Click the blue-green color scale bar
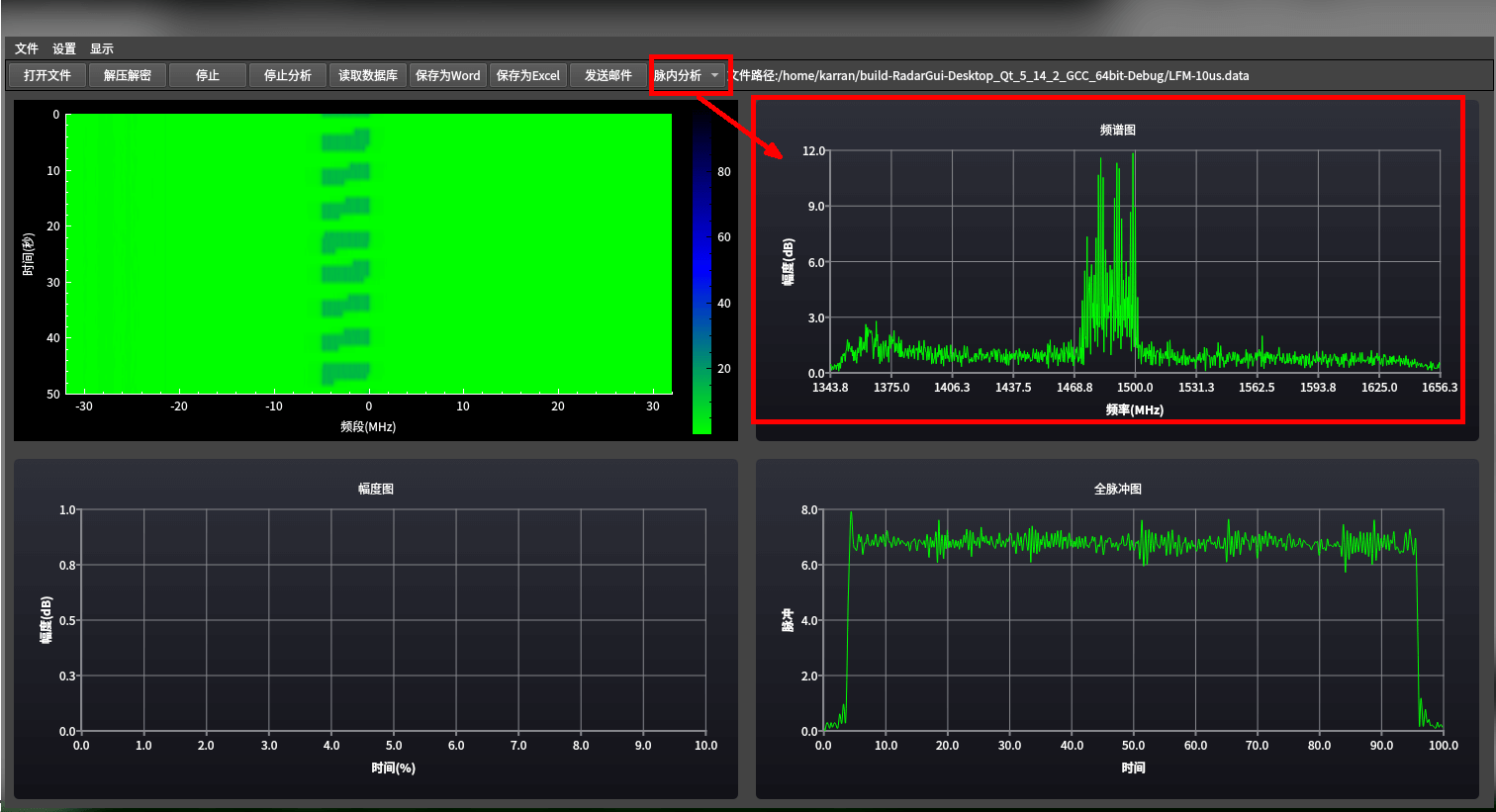The width and height of the screenshot is (1496, 812). click(x=701, y=274)
